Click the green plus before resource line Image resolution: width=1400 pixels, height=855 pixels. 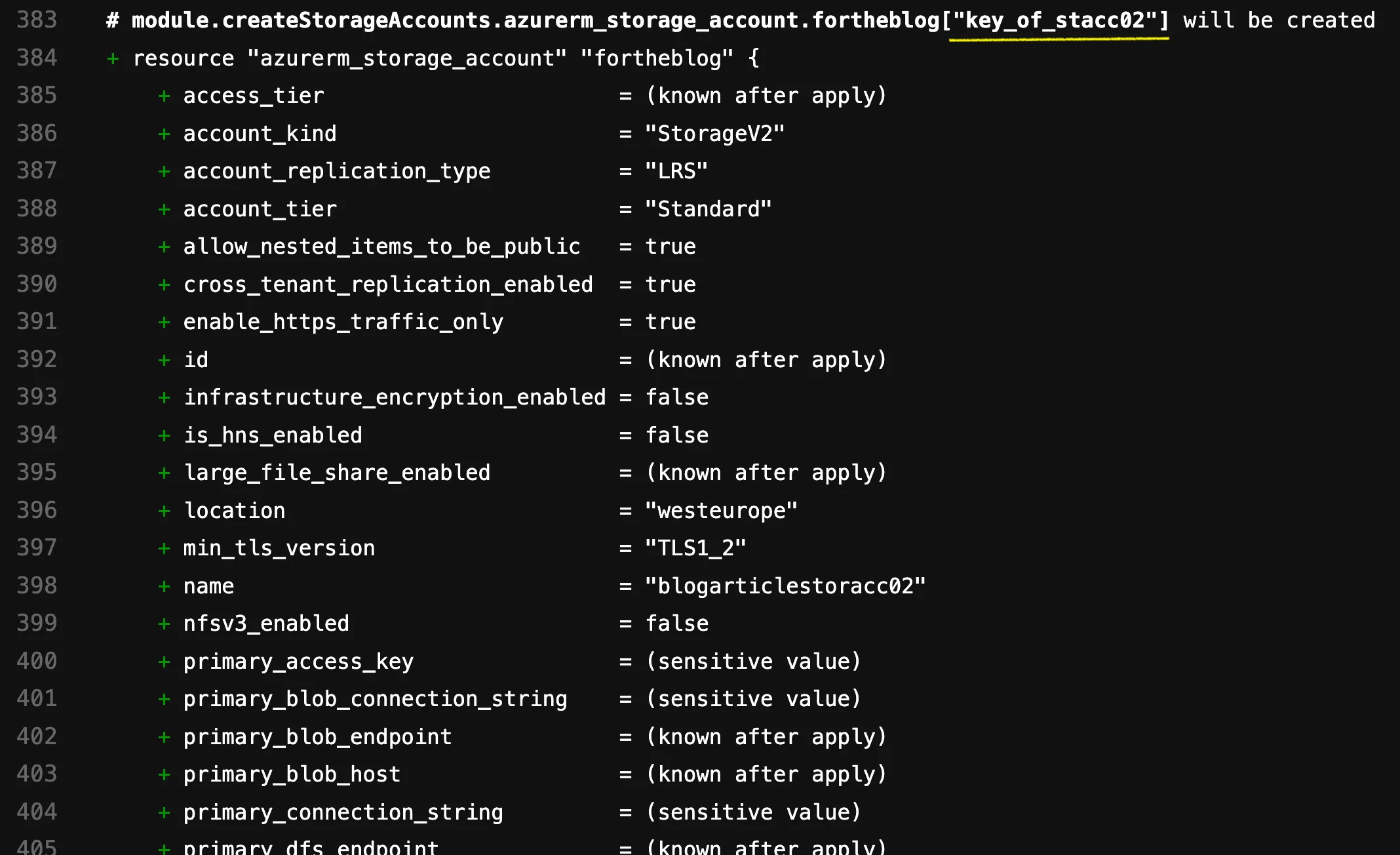(x=113, y=59)
